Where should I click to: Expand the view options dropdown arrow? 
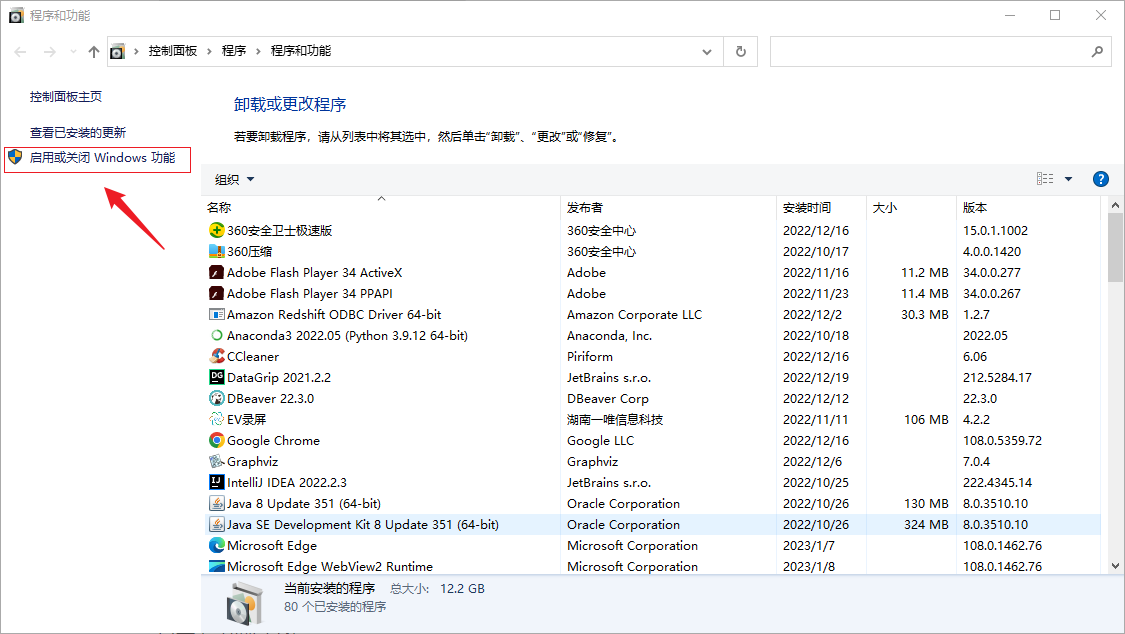[x=1068, y=179]
